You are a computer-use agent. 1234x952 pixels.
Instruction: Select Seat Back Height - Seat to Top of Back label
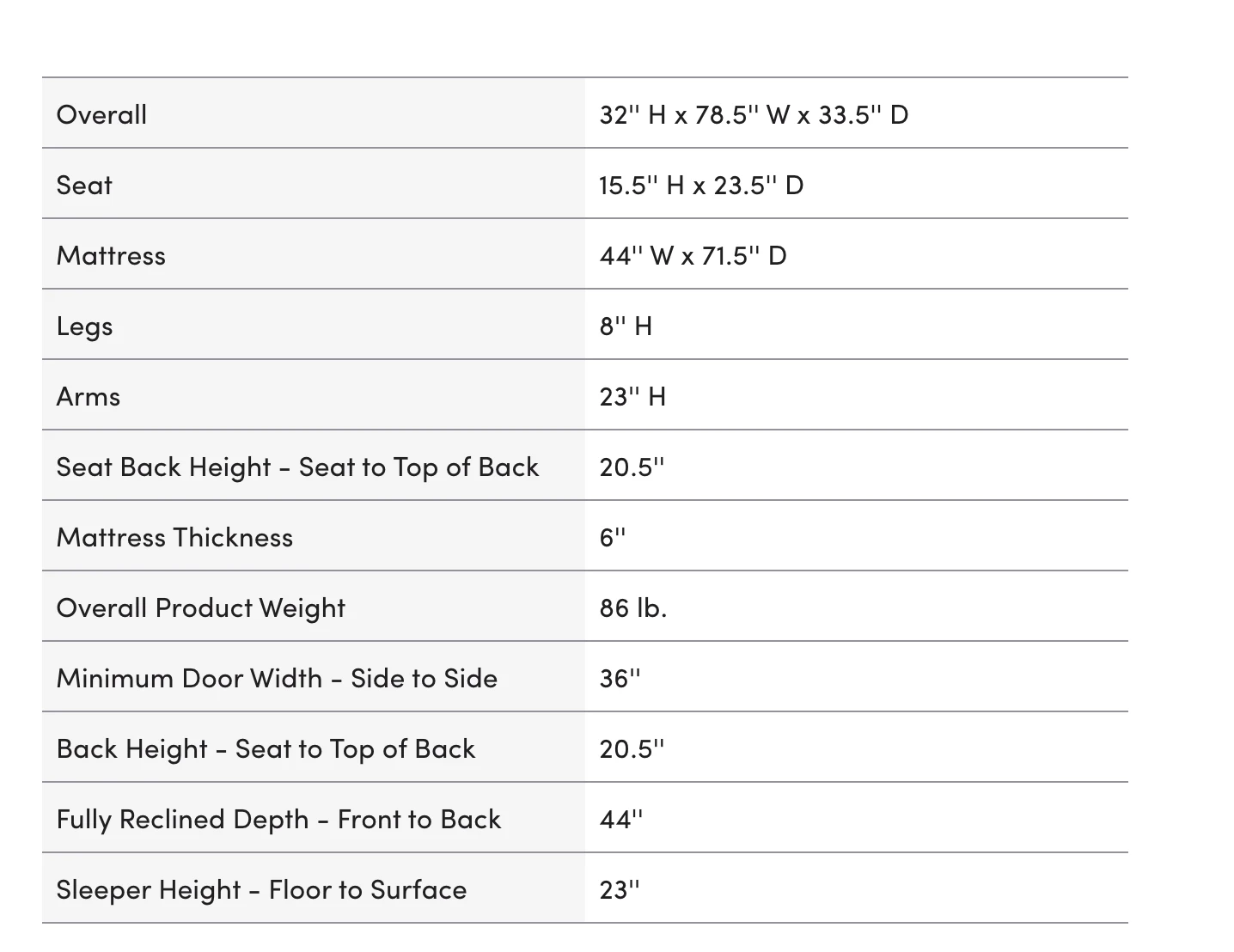pos(297,467)
